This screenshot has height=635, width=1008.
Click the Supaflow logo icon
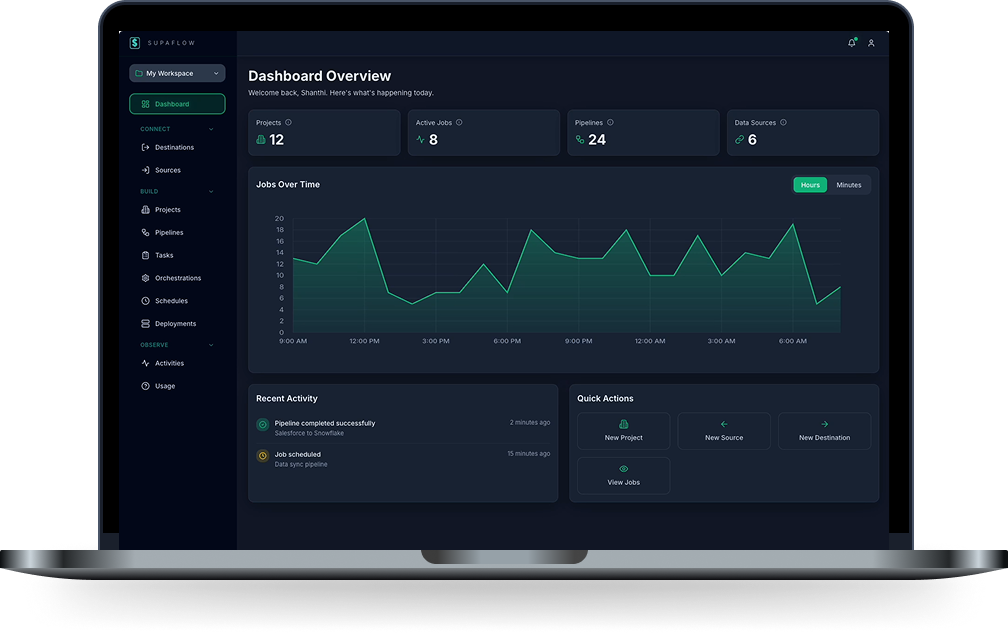coord(134,43)
